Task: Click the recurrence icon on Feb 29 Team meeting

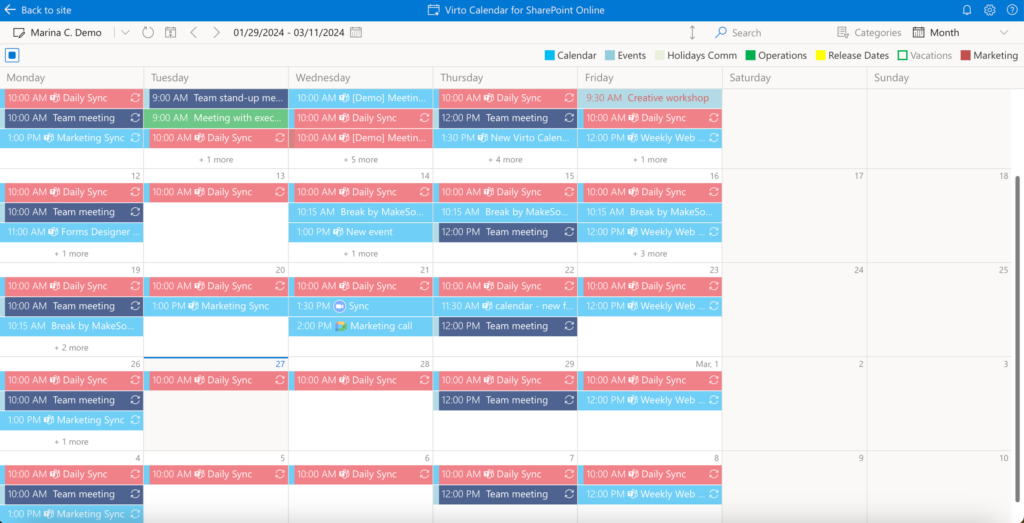Action: pos(569,400)
